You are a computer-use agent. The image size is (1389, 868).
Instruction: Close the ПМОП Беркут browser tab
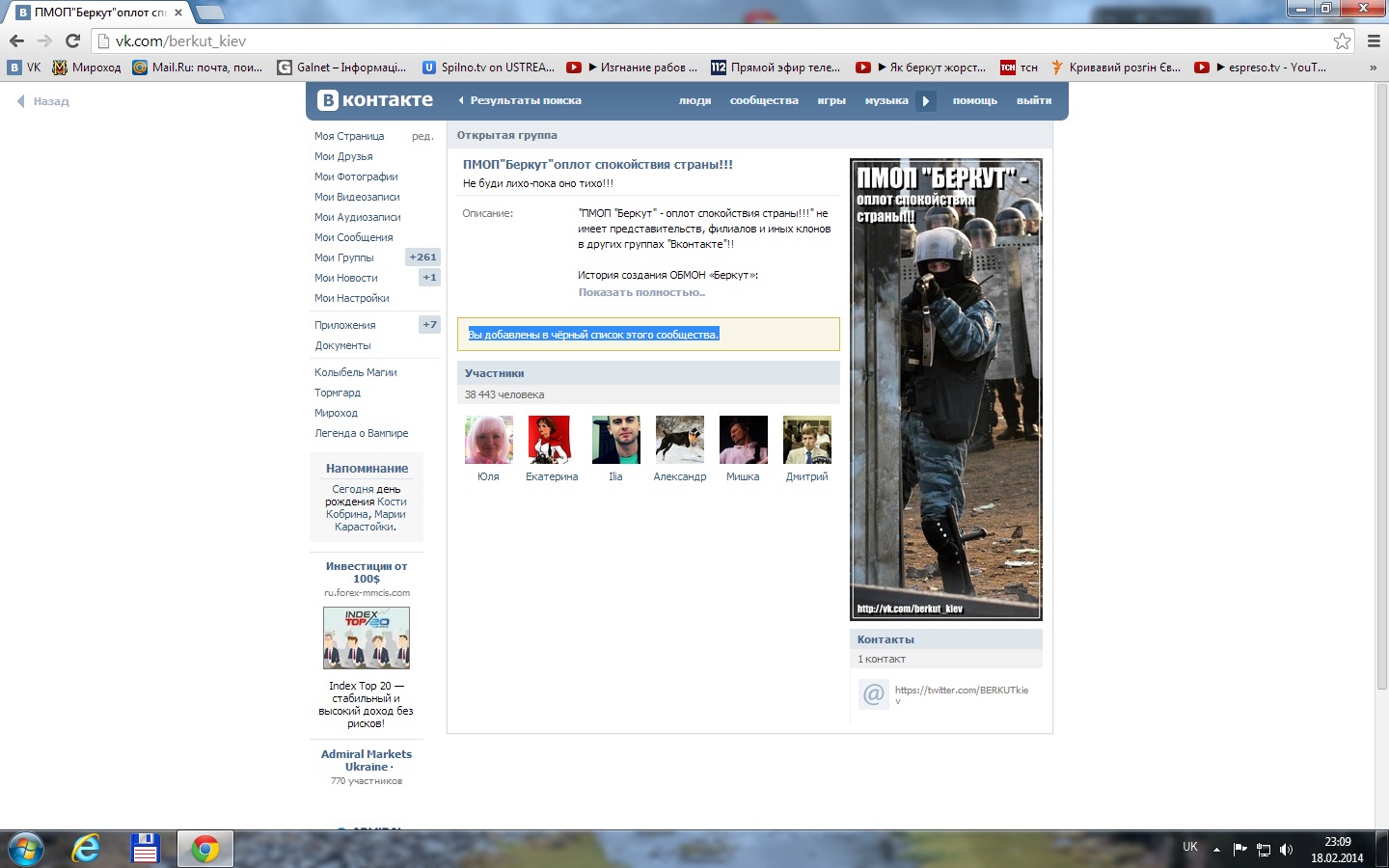click(178, 13)
